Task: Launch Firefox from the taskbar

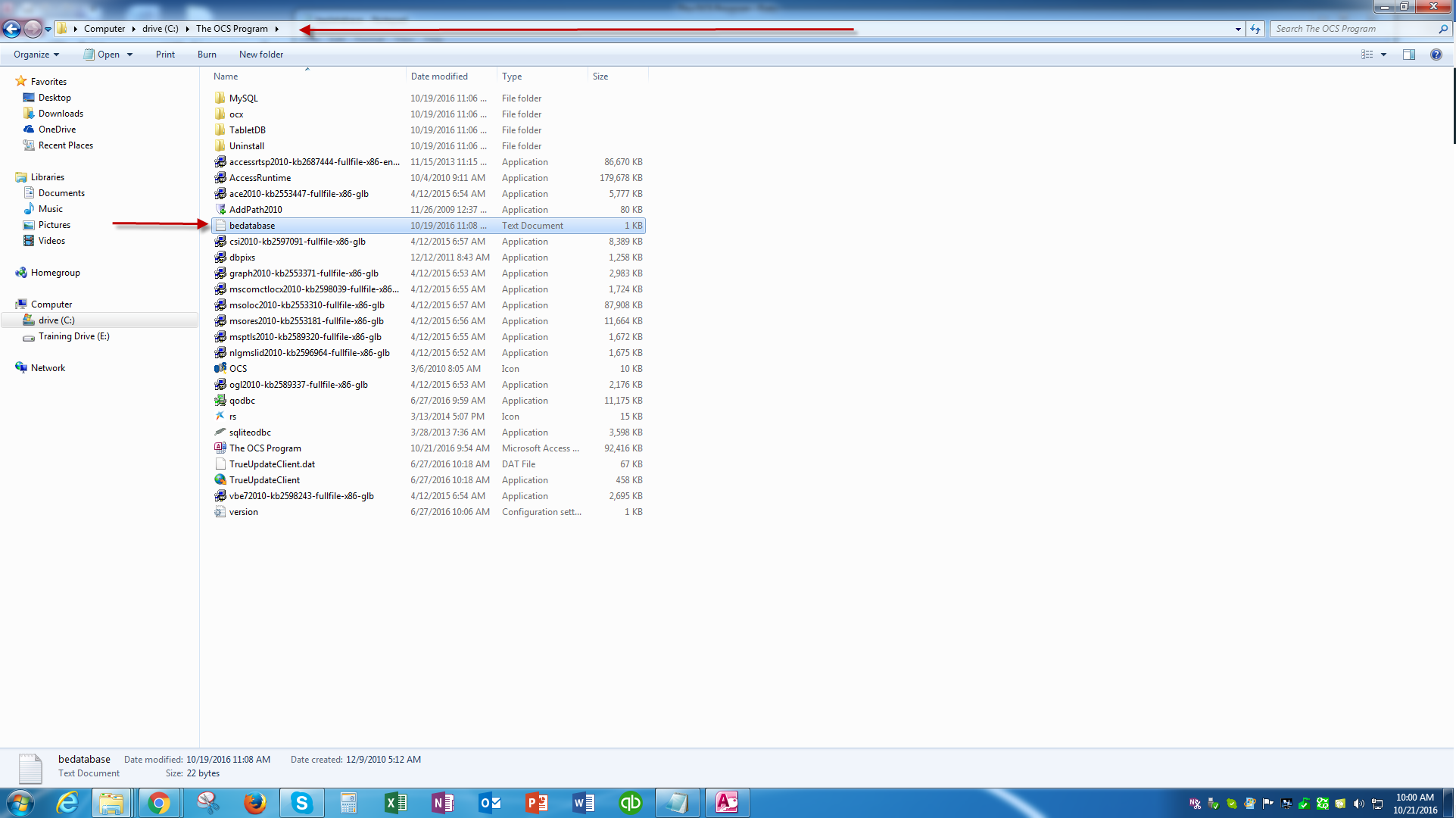Action: click(x=254, y=803)
